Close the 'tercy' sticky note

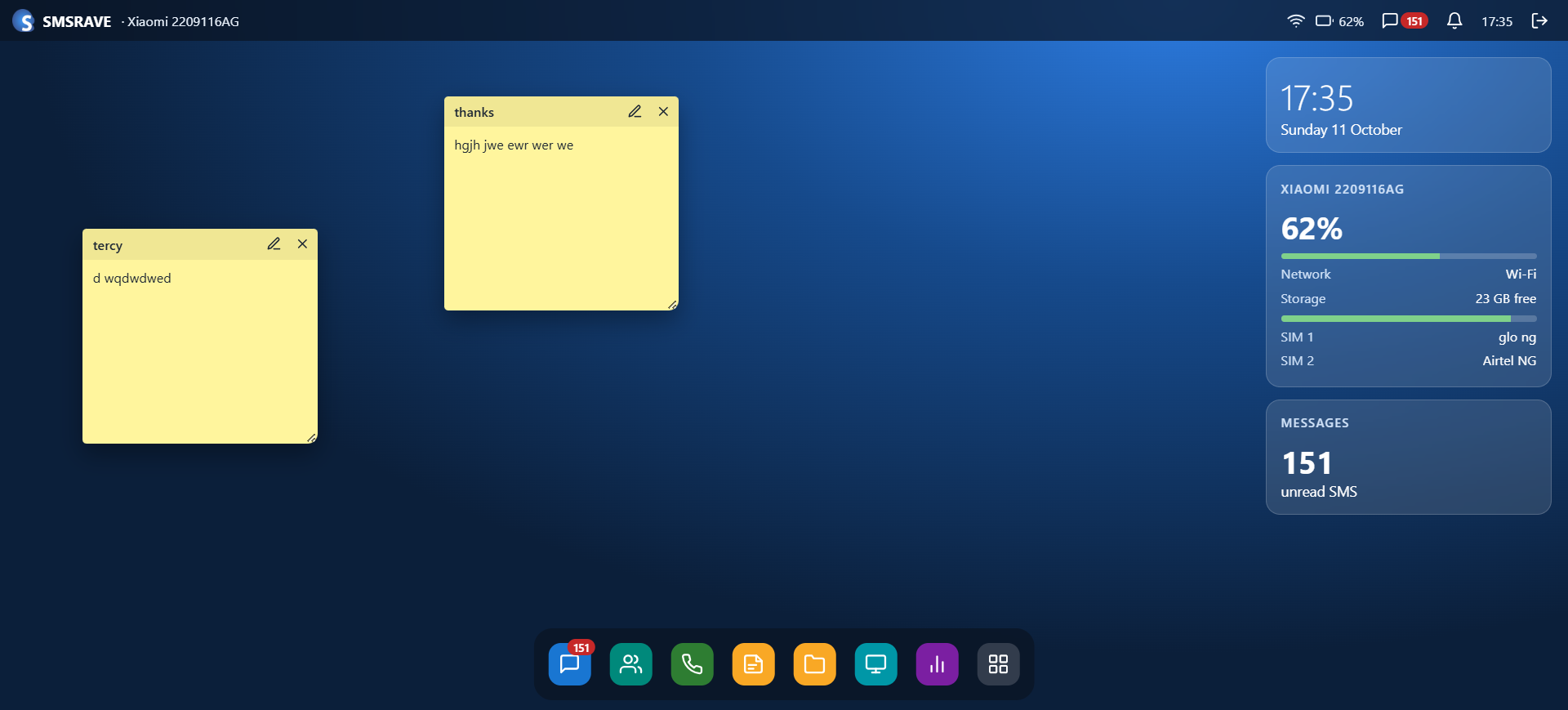302,244
